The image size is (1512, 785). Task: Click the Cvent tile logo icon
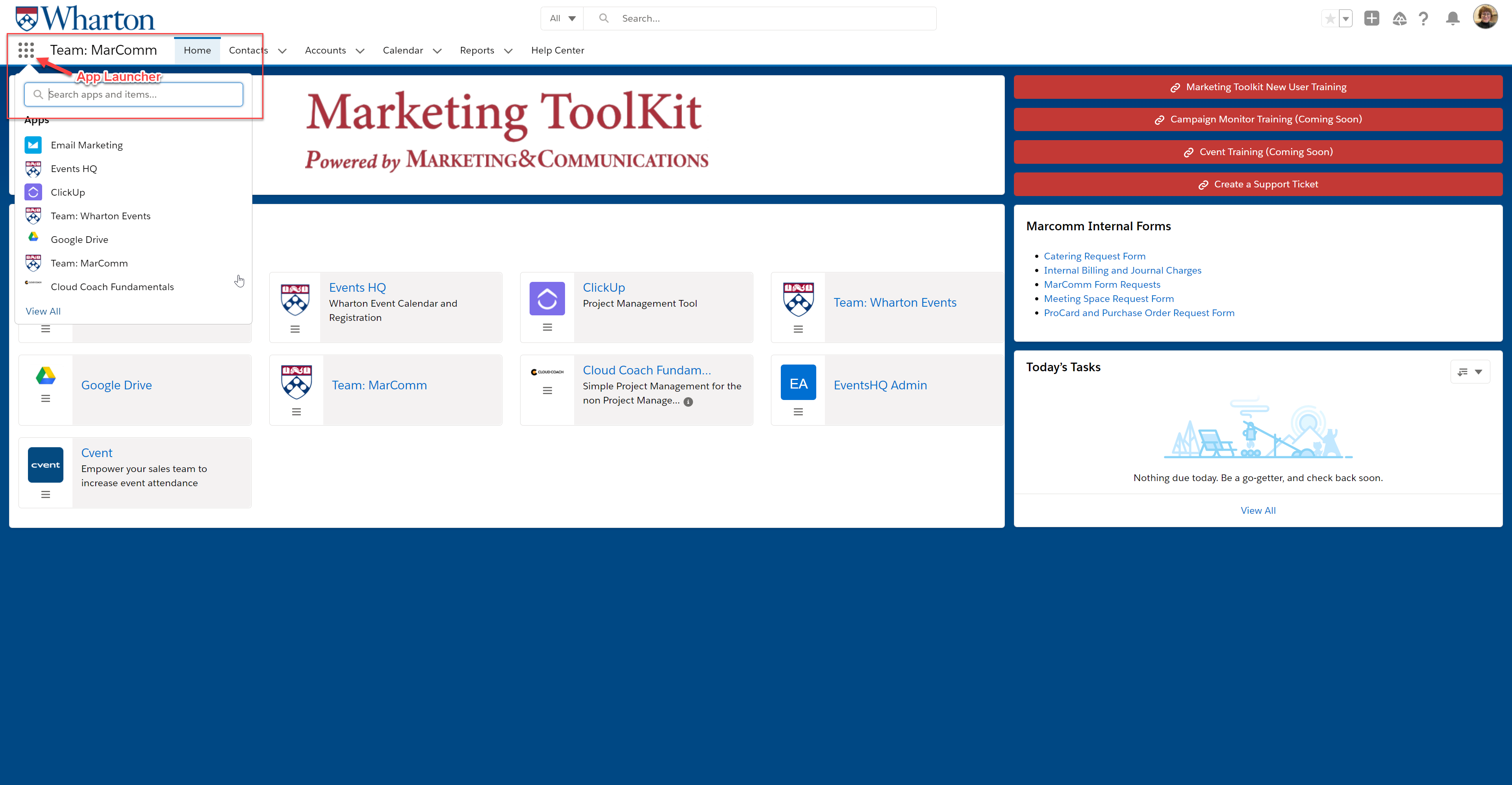[x=45, y=465]
